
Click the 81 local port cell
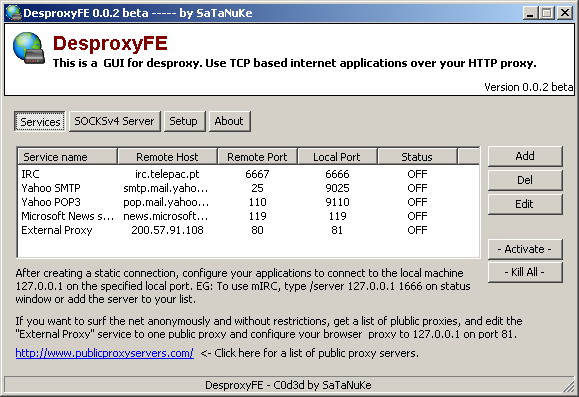[x=337, y=230]
